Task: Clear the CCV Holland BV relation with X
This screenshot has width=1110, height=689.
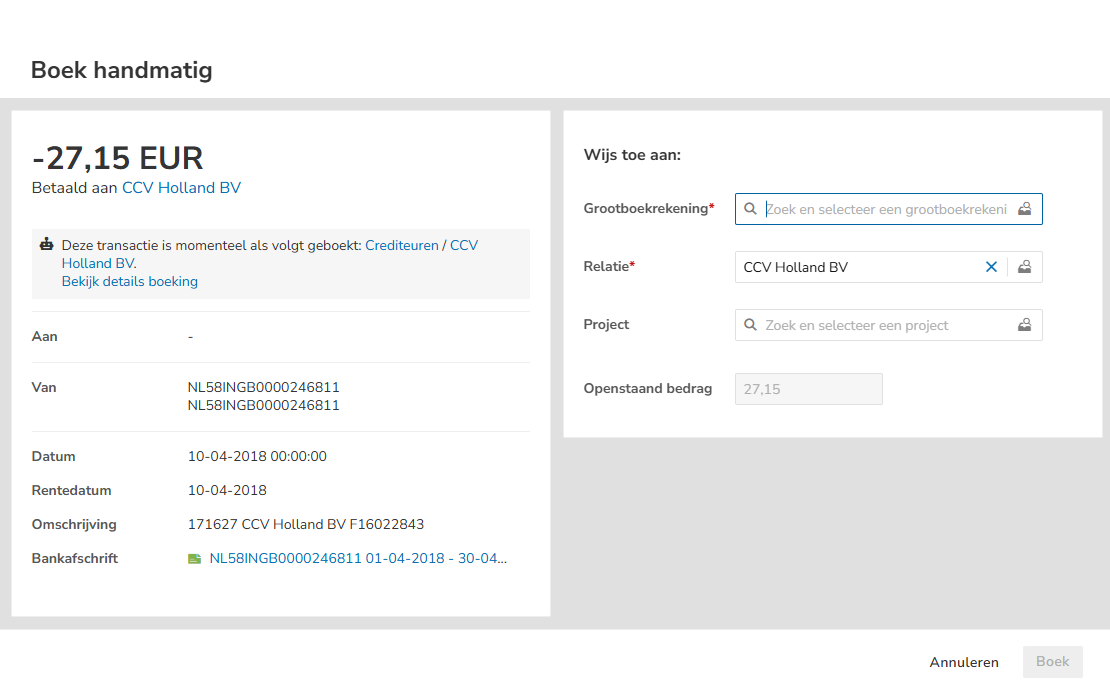Action: pyautogui.click(x=991, y=267)
